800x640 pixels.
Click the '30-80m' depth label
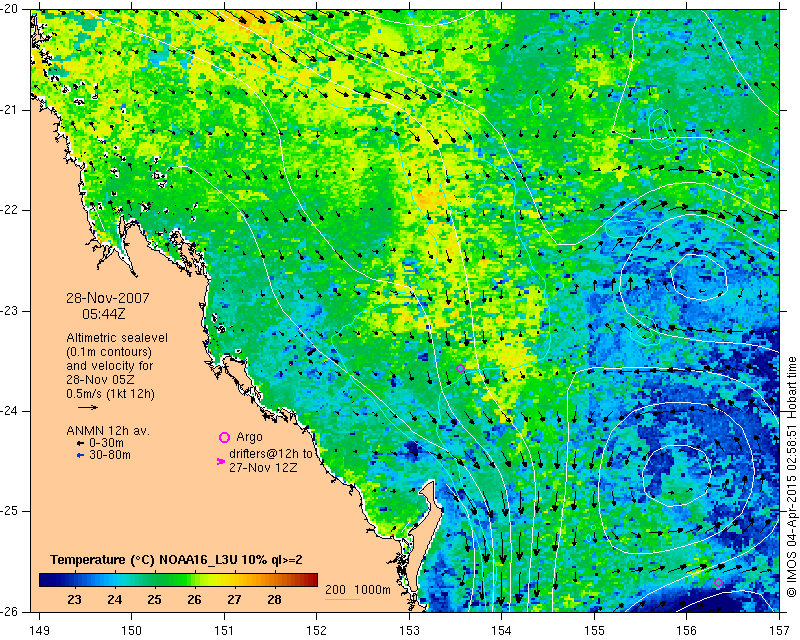click(x=110, y=455)
